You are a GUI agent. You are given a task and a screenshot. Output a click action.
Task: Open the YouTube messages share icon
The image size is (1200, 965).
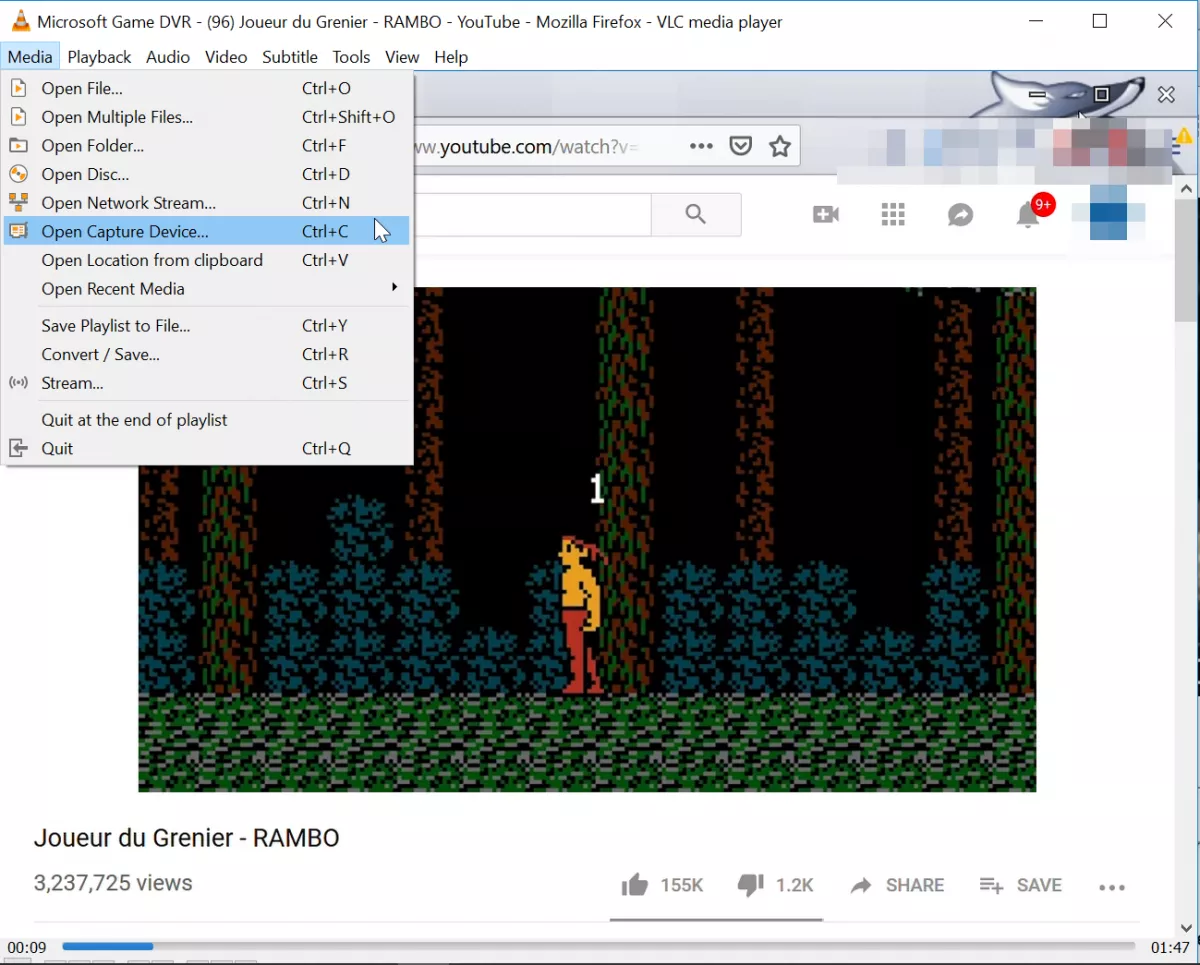(x=961, y=214)
